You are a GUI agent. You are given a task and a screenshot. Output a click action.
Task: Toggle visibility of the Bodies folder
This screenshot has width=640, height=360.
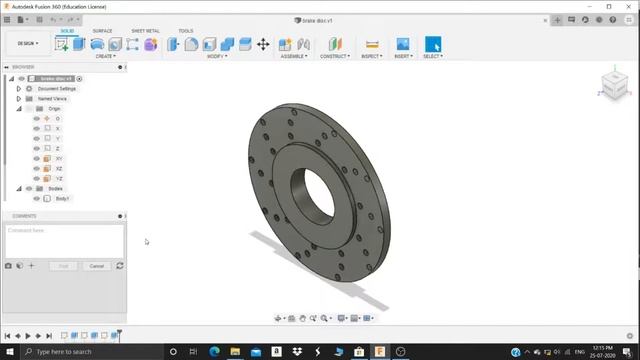(29, 189)
